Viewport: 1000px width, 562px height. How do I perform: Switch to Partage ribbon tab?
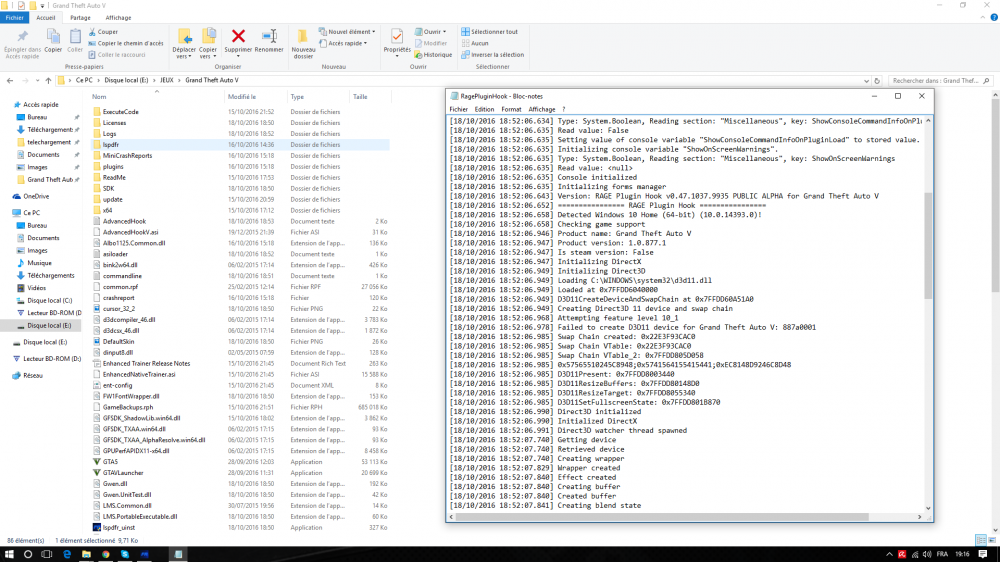pos(80,18)
